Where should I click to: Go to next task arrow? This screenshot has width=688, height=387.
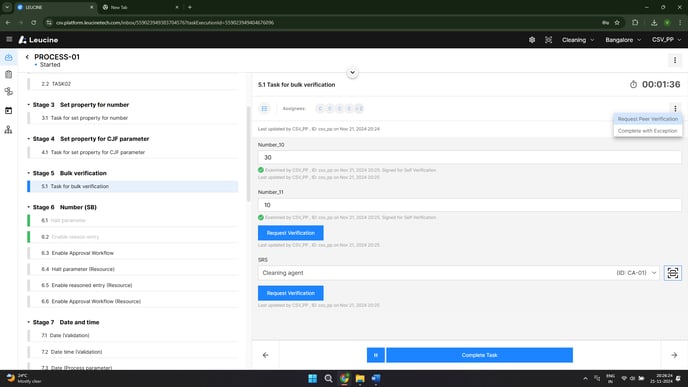(x=674, y=355)
